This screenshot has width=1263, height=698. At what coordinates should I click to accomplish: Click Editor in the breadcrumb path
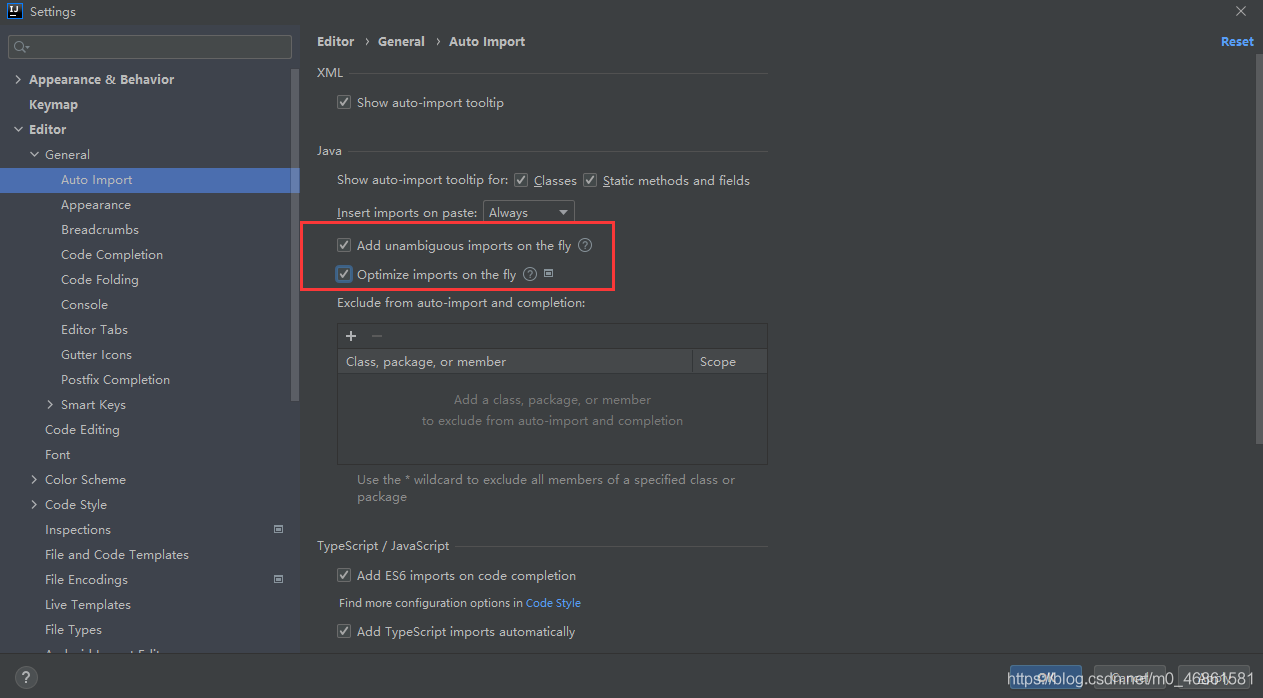(x=336, y=41)
